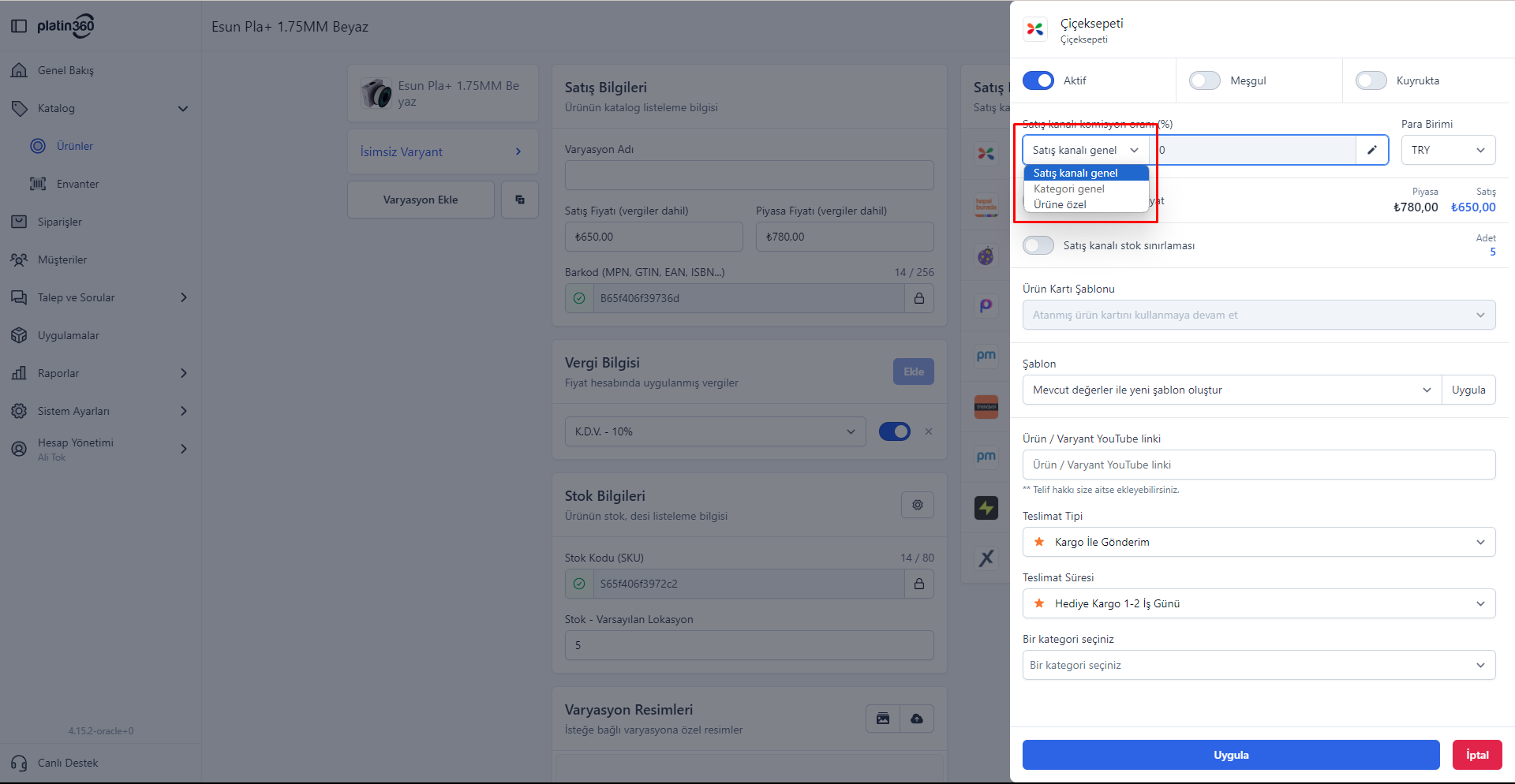Select Ürüne özel option in dropdown list

1086,204
